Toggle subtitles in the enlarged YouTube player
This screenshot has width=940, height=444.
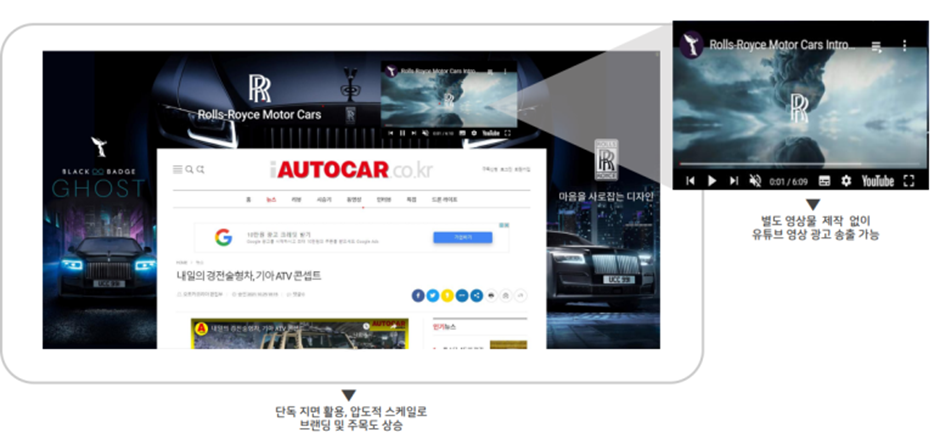824,180
